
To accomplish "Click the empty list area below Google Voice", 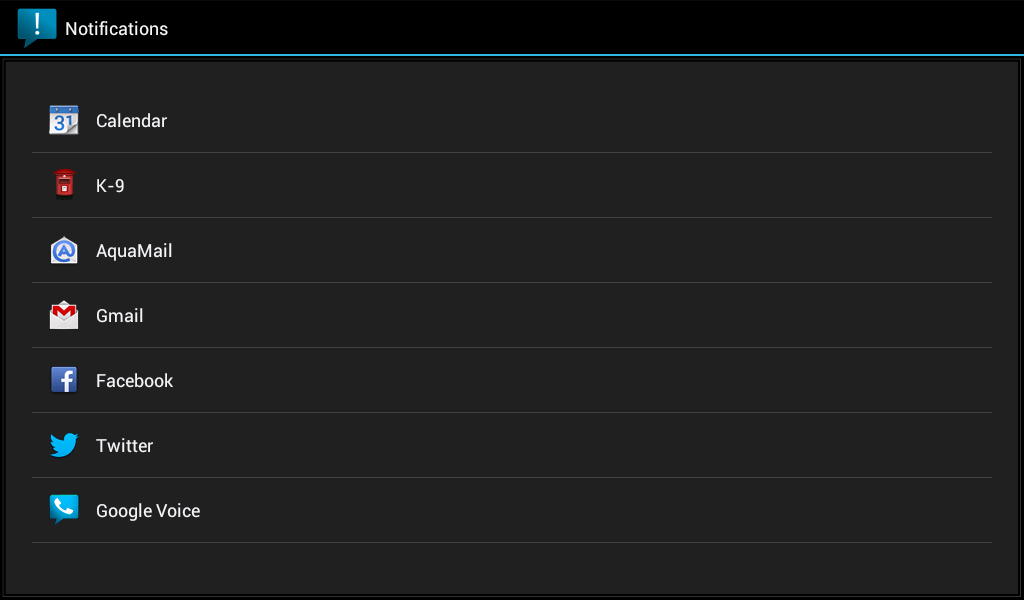I will tap(512, 567).
